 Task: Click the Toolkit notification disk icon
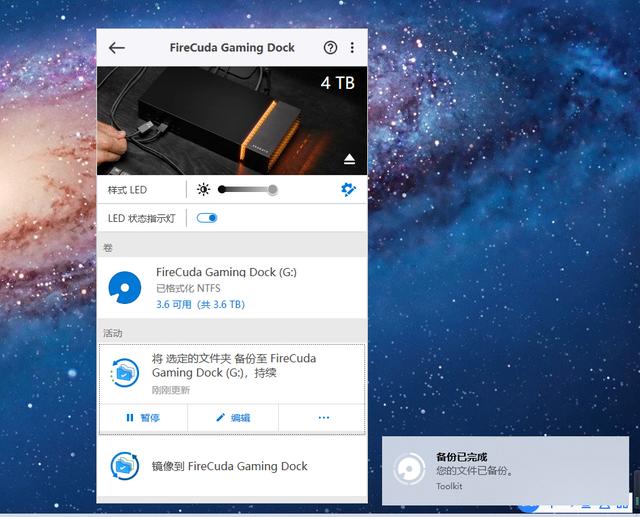[x=409, y=469]
